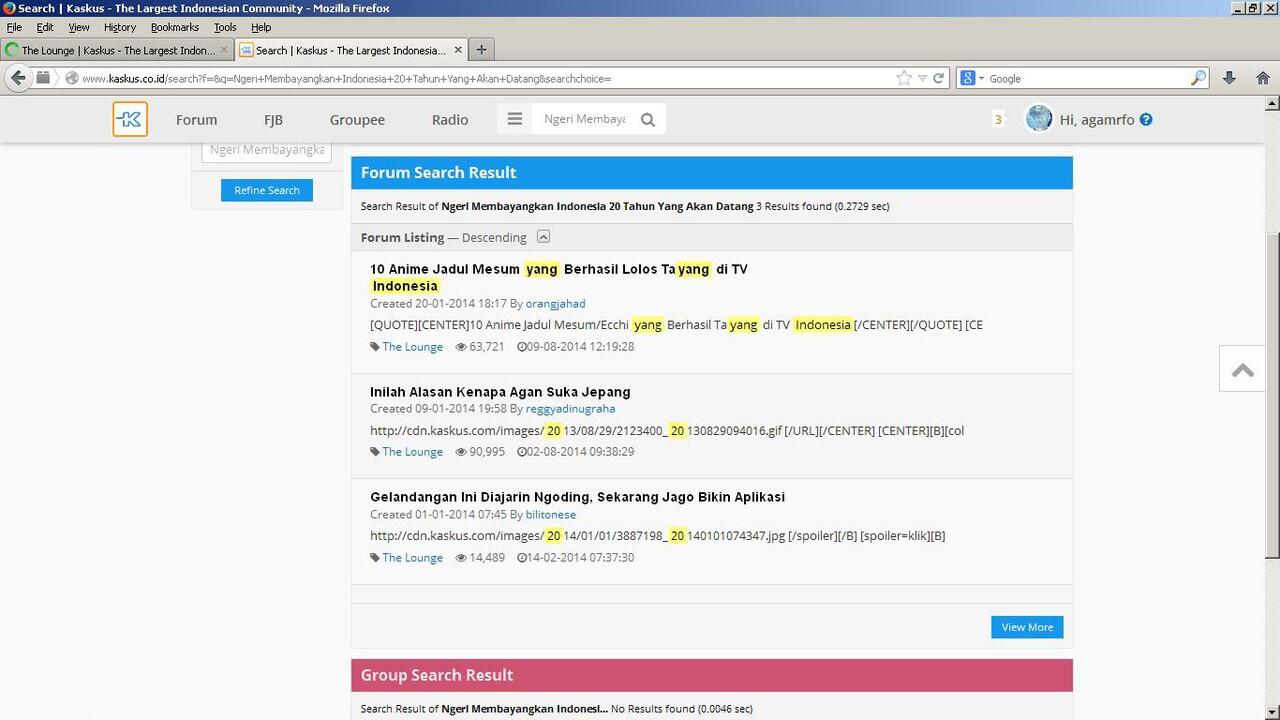Screen dimensions: 1280x720
Task: Go to Forum in navbar
Action: 196,120
